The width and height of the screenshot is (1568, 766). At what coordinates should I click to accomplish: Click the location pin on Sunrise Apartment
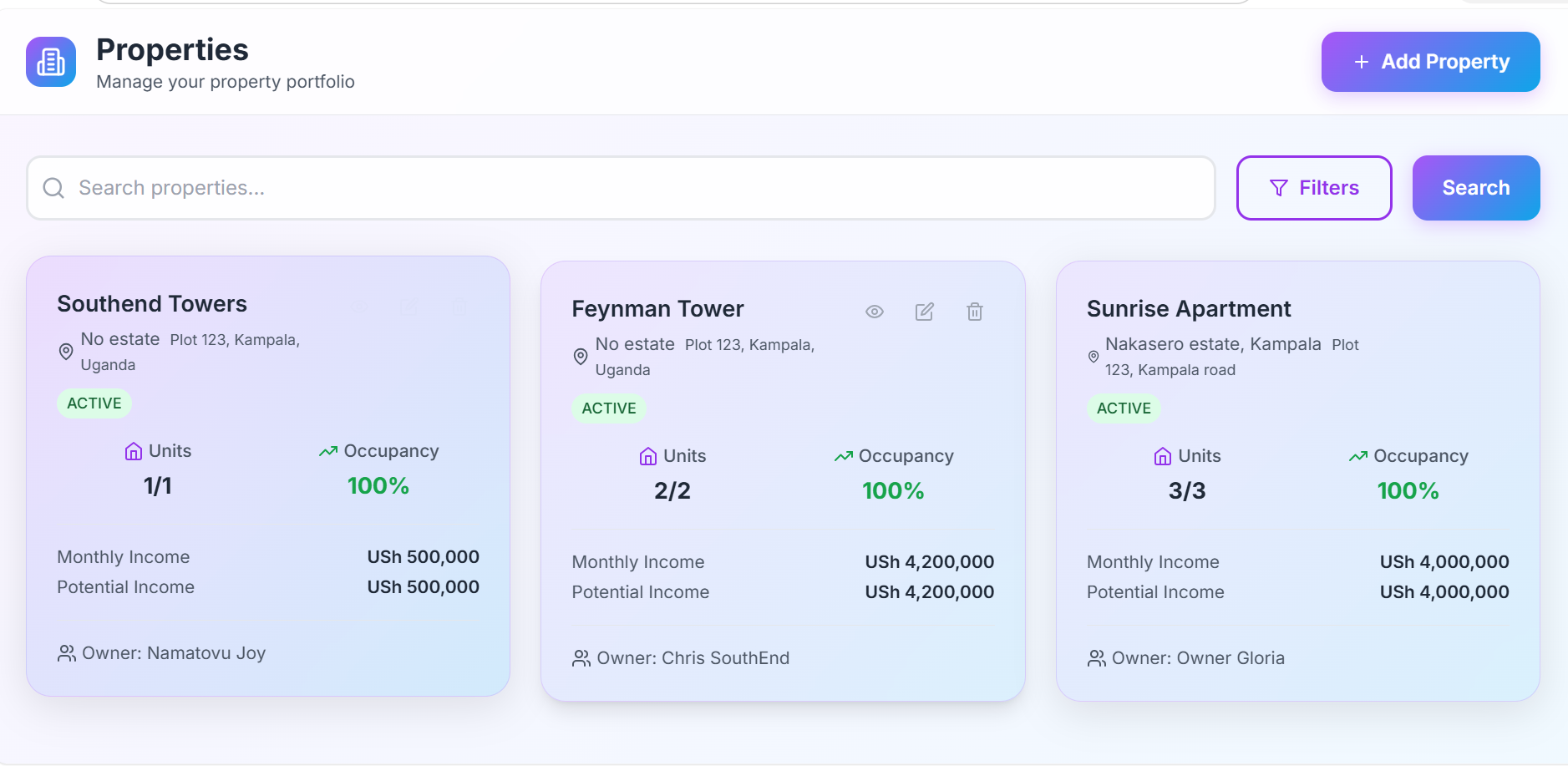(1094, 357)
